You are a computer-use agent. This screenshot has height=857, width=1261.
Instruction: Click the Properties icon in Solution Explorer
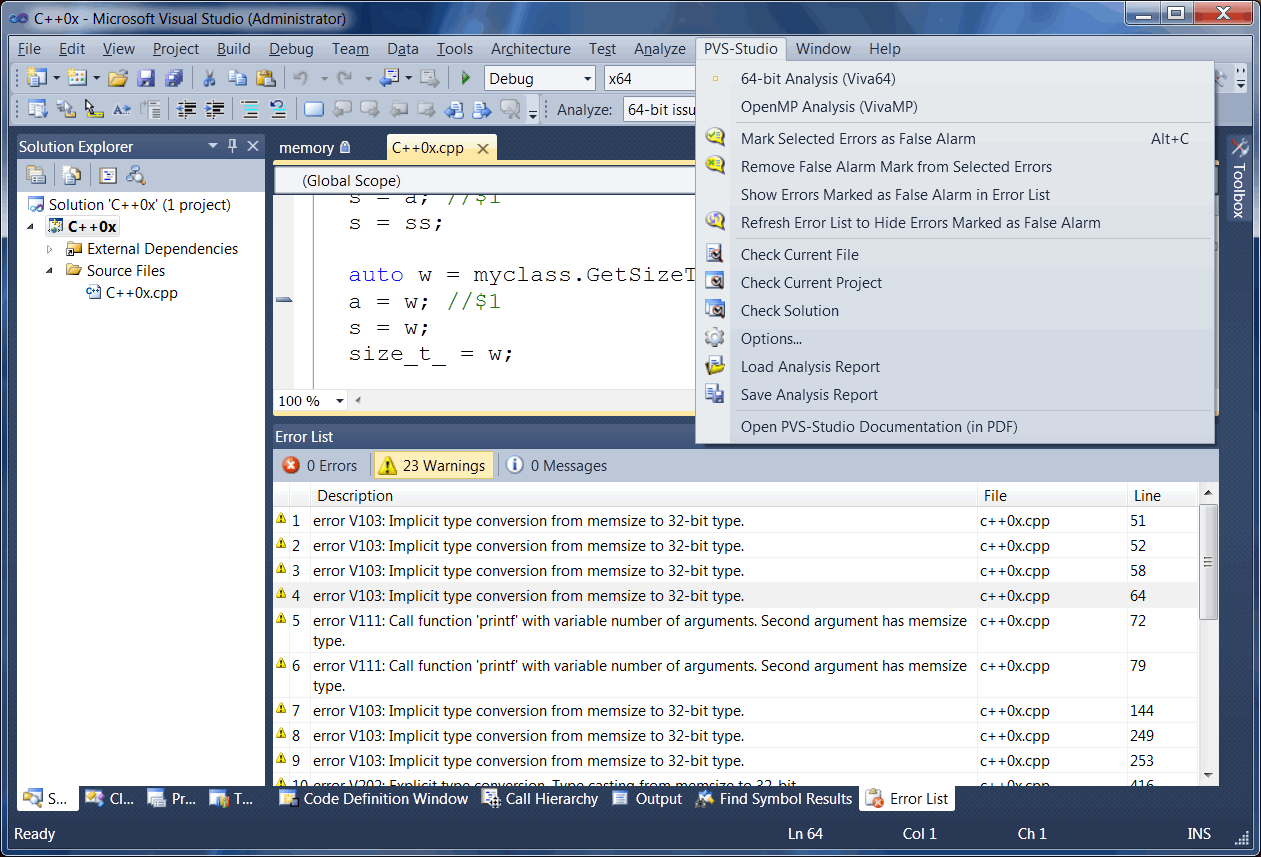36,175
